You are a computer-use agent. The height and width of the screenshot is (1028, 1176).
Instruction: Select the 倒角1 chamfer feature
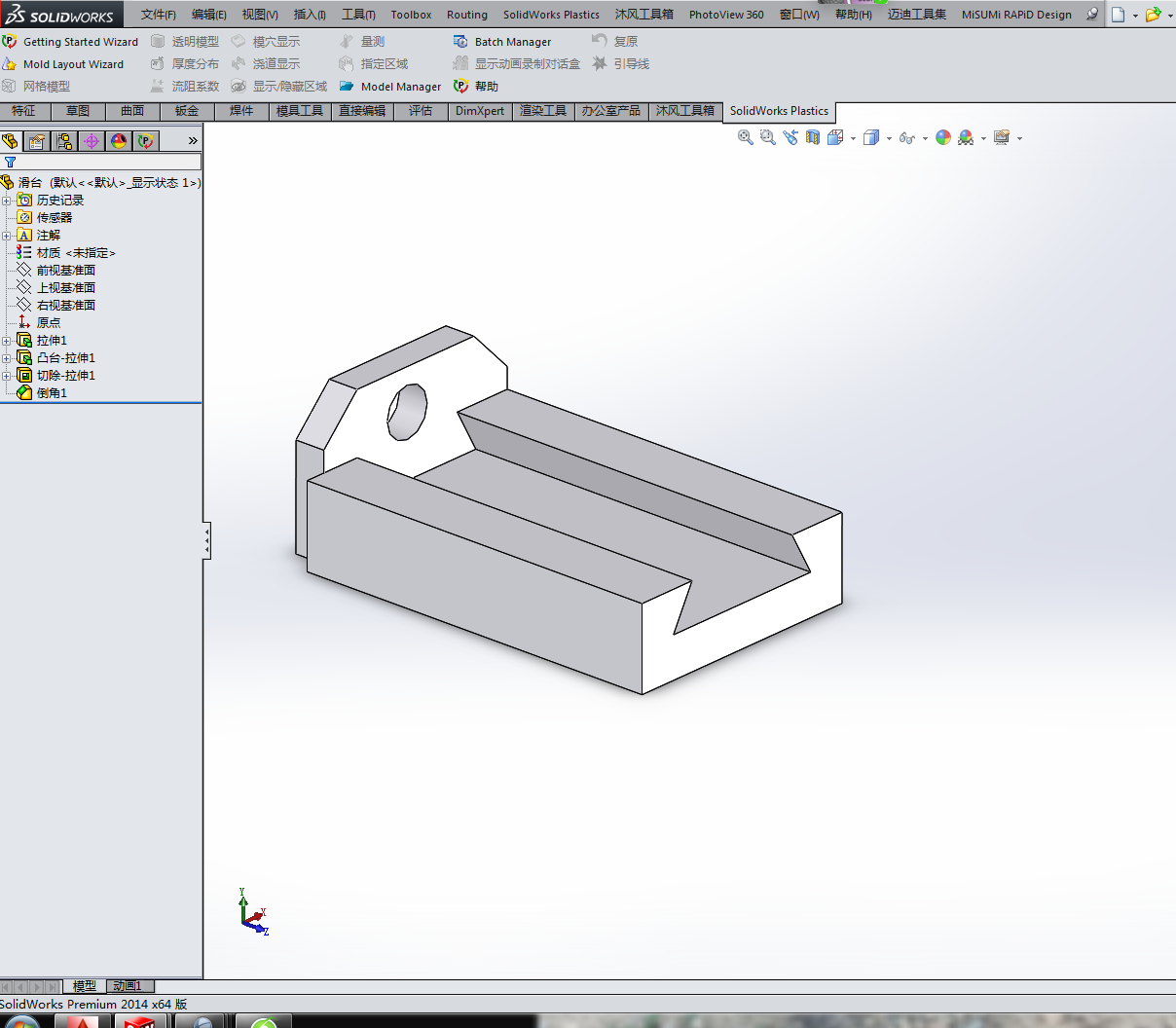click(x=43, y=393)
